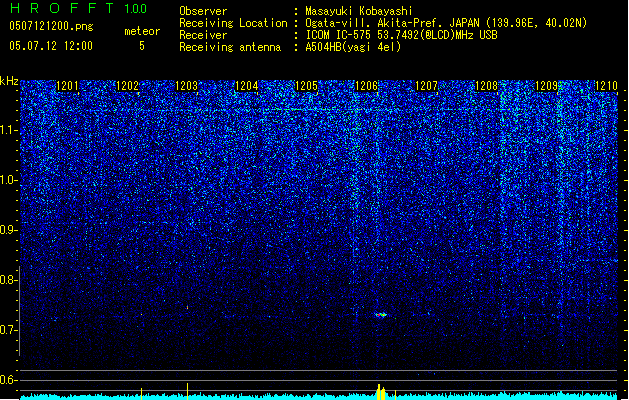
Task: Click the Receiving antenna label
Action: (x=230, y=47)
